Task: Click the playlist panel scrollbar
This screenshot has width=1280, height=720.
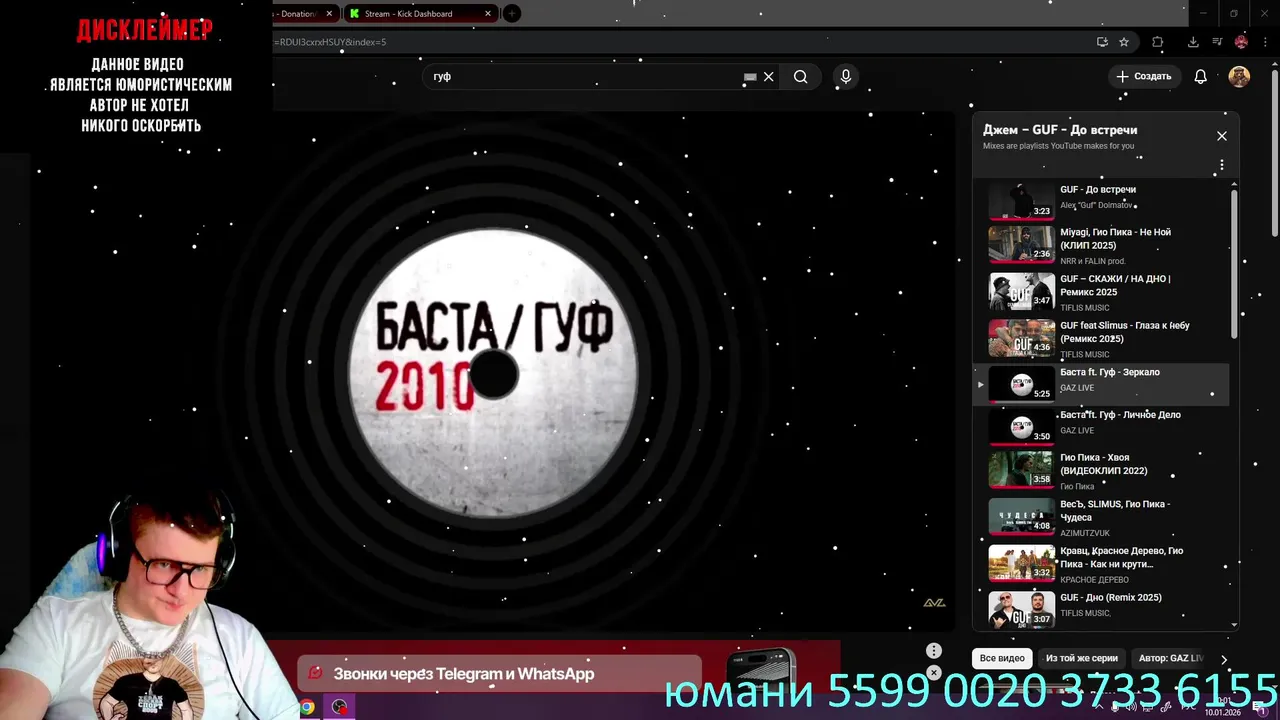Action: 1234,265
